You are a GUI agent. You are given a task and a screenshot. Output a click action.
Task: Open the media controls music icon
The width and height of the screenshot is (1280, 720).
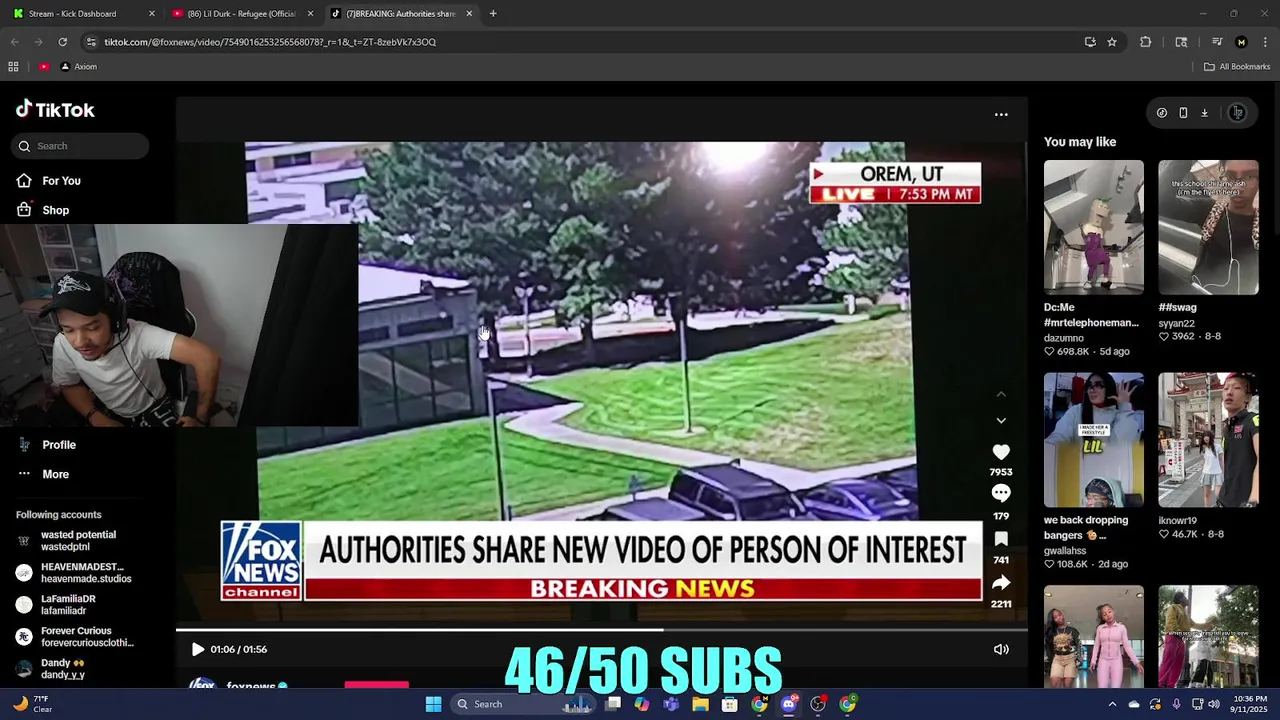point(1217,42)
